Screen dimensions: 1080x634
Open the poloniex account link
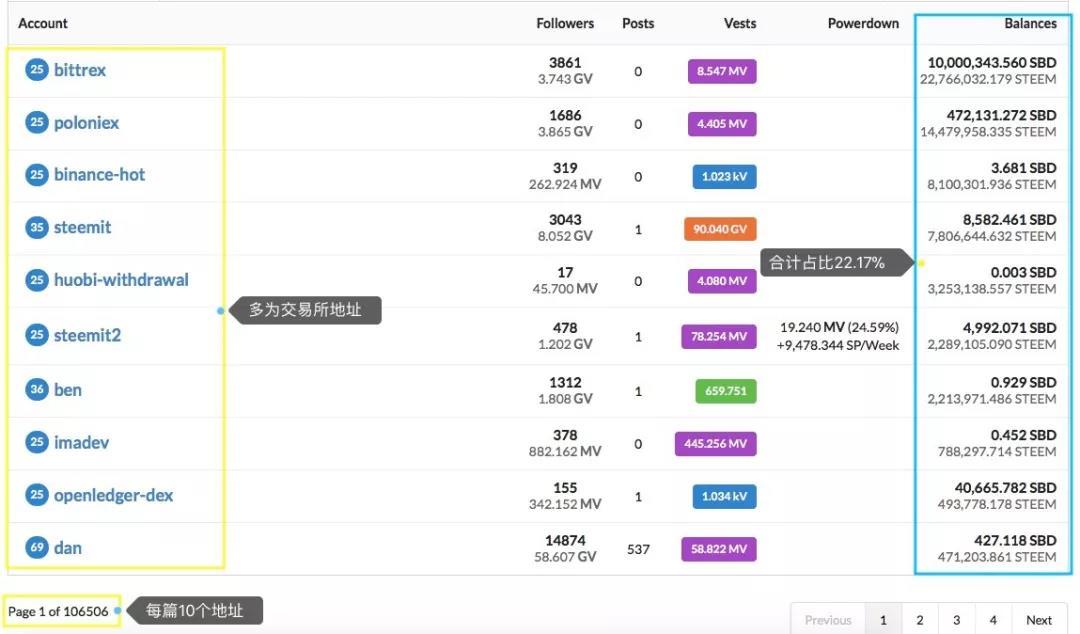click(86, 123)
